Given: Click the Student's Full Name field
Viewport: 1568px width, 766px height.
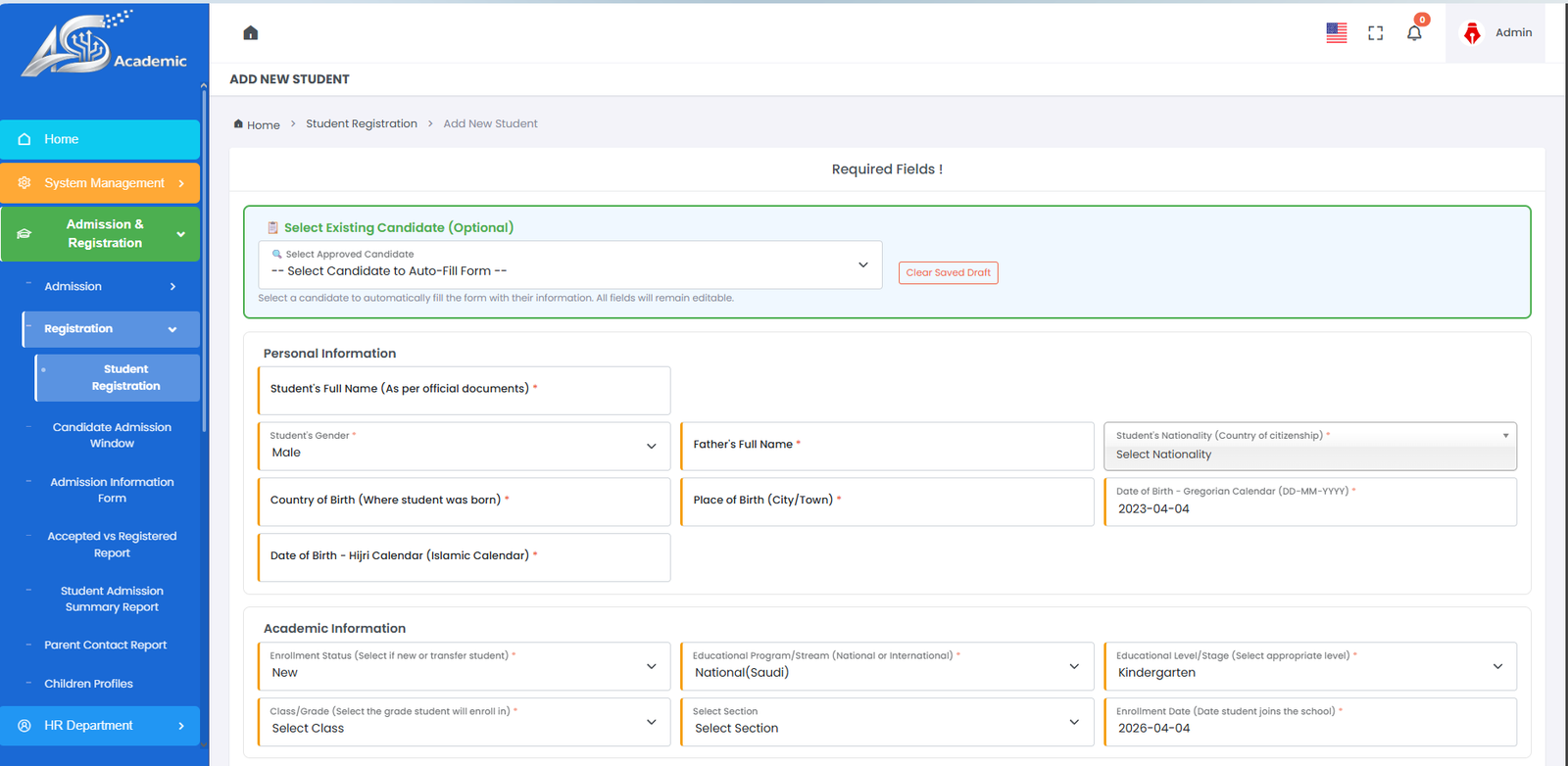Looking at the screenshot, I should (x=464, y=391).
